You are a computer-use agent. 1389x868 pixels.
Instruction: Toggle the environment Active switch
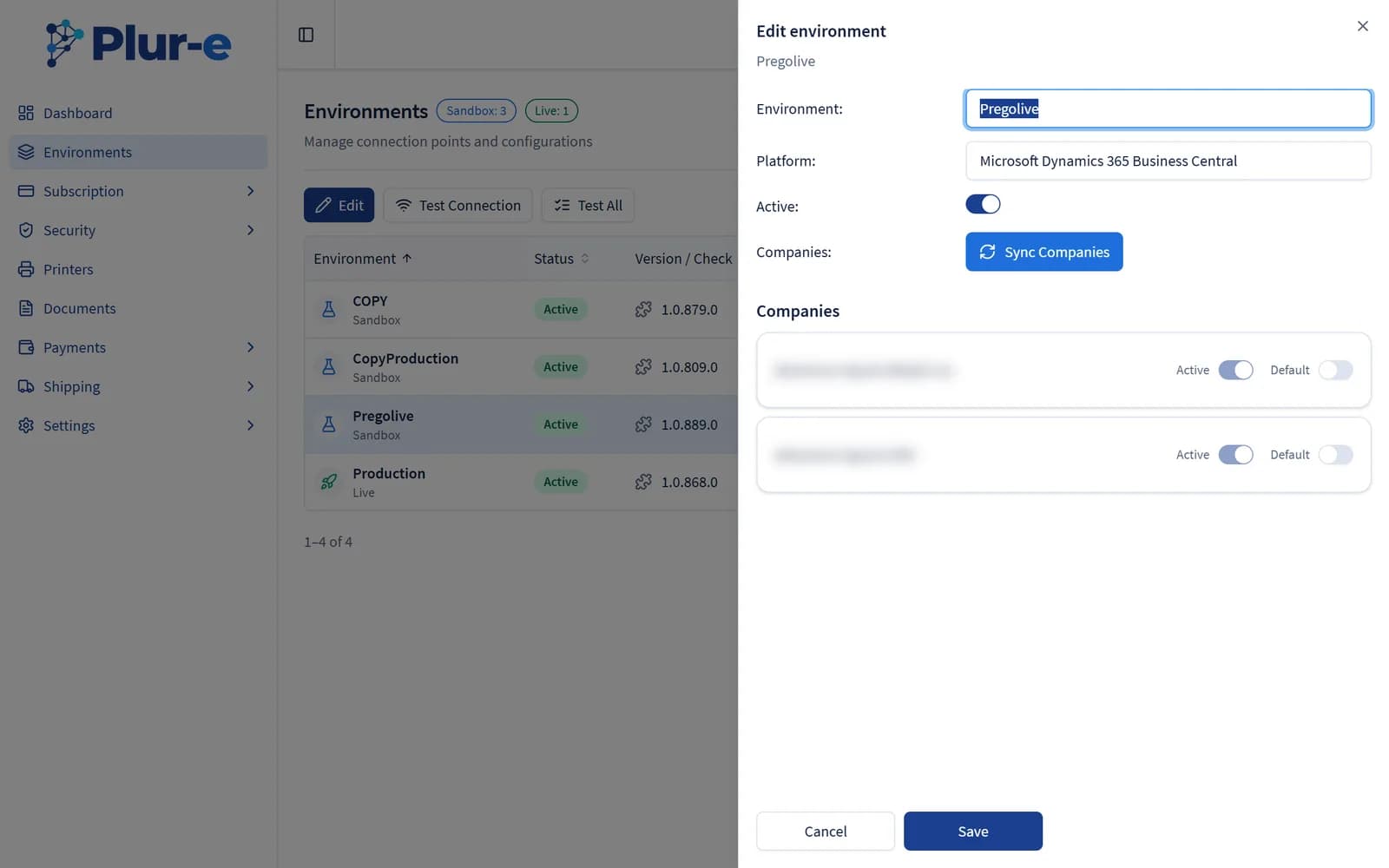point(983,204)
